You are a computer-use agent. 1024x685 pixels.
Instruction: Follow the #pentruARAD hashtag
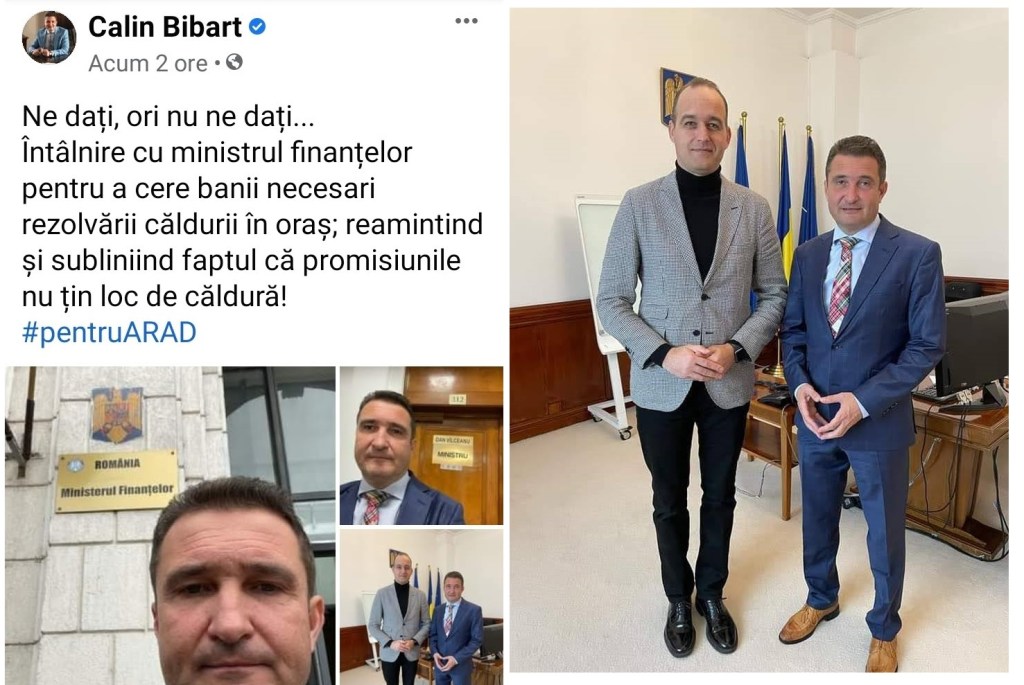pyautogui.click(x=109, y=332)
